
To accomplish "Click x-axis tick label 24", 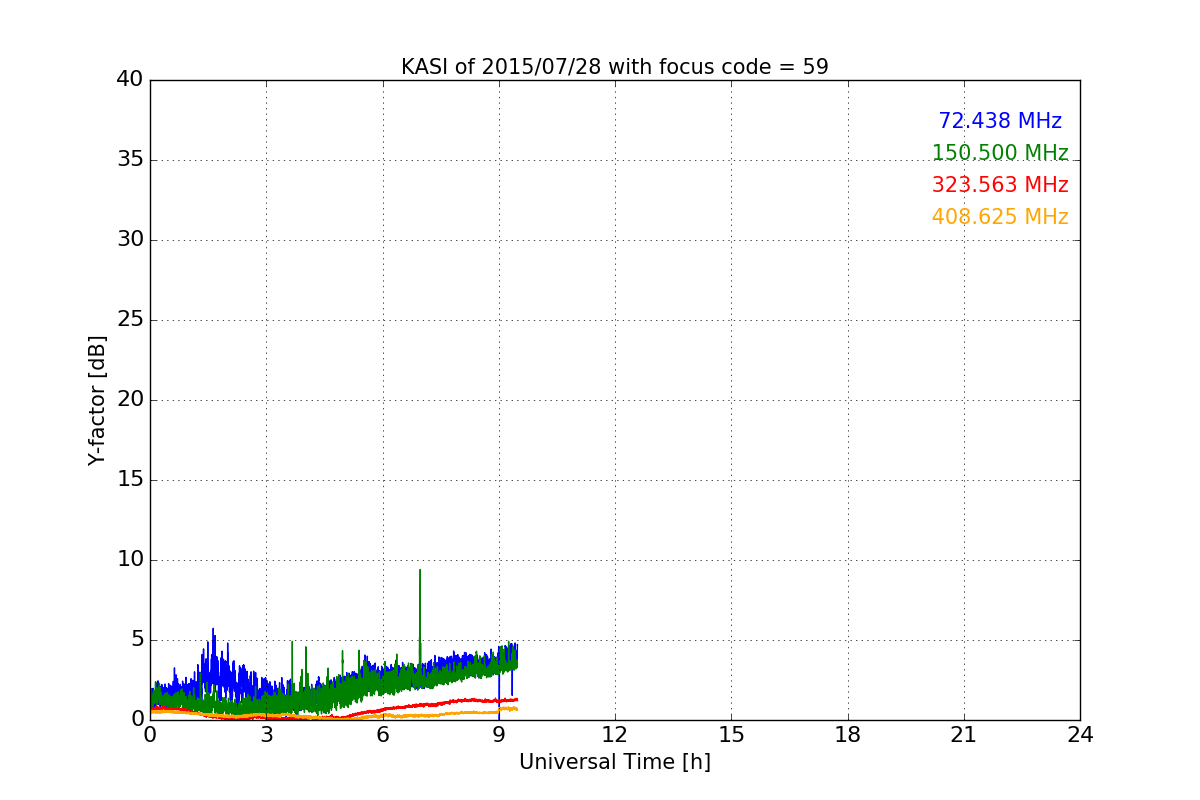I will tap(1080, 735).
